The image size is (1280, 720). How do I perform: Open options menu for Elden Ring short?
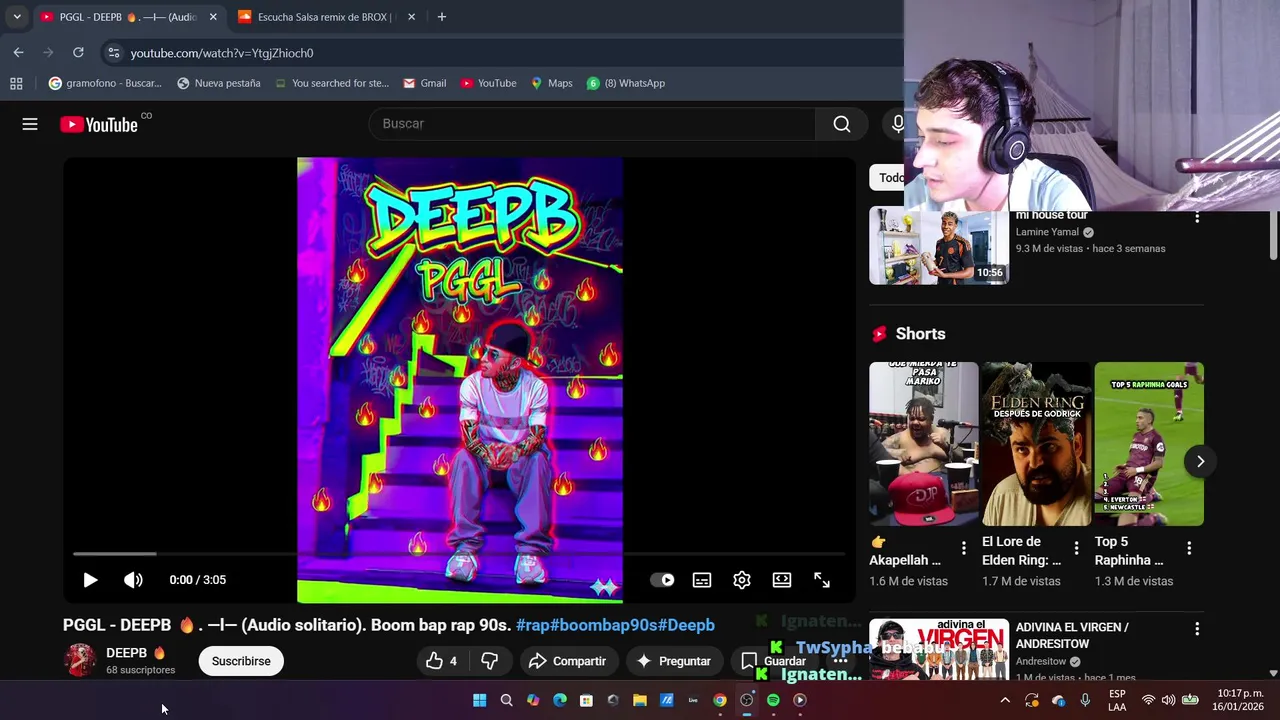click(1076, 548)
